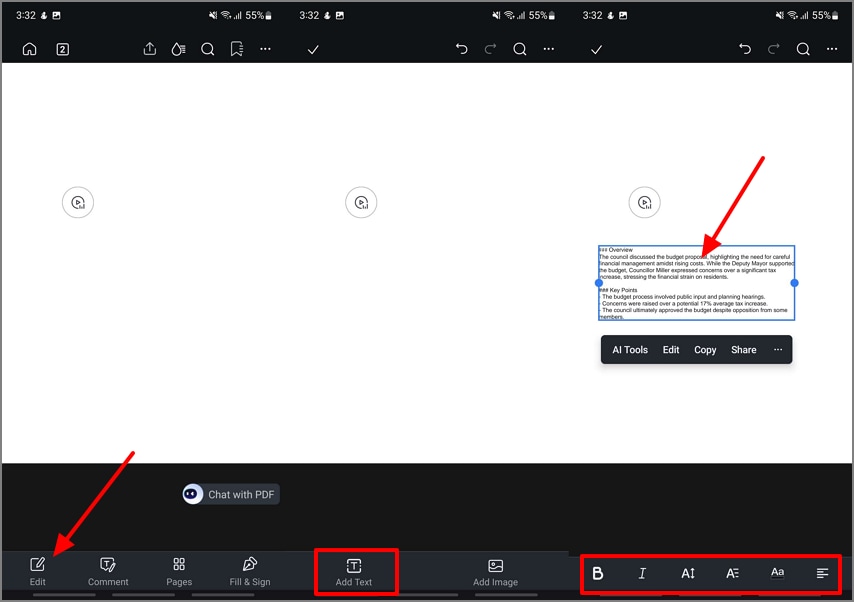Viewport: 854px width, 602px height.
Task: Confirm edits with checkmark in the middle screen
Action: coord(313,50)
